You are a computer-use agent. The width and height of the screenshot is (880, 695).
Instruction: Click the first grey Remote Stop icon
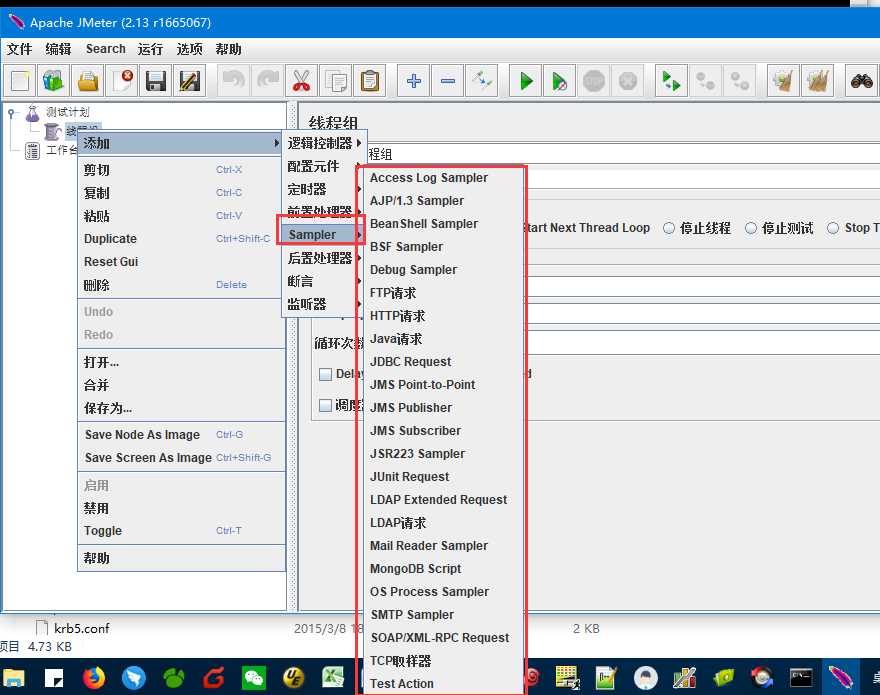click(705, 81)
